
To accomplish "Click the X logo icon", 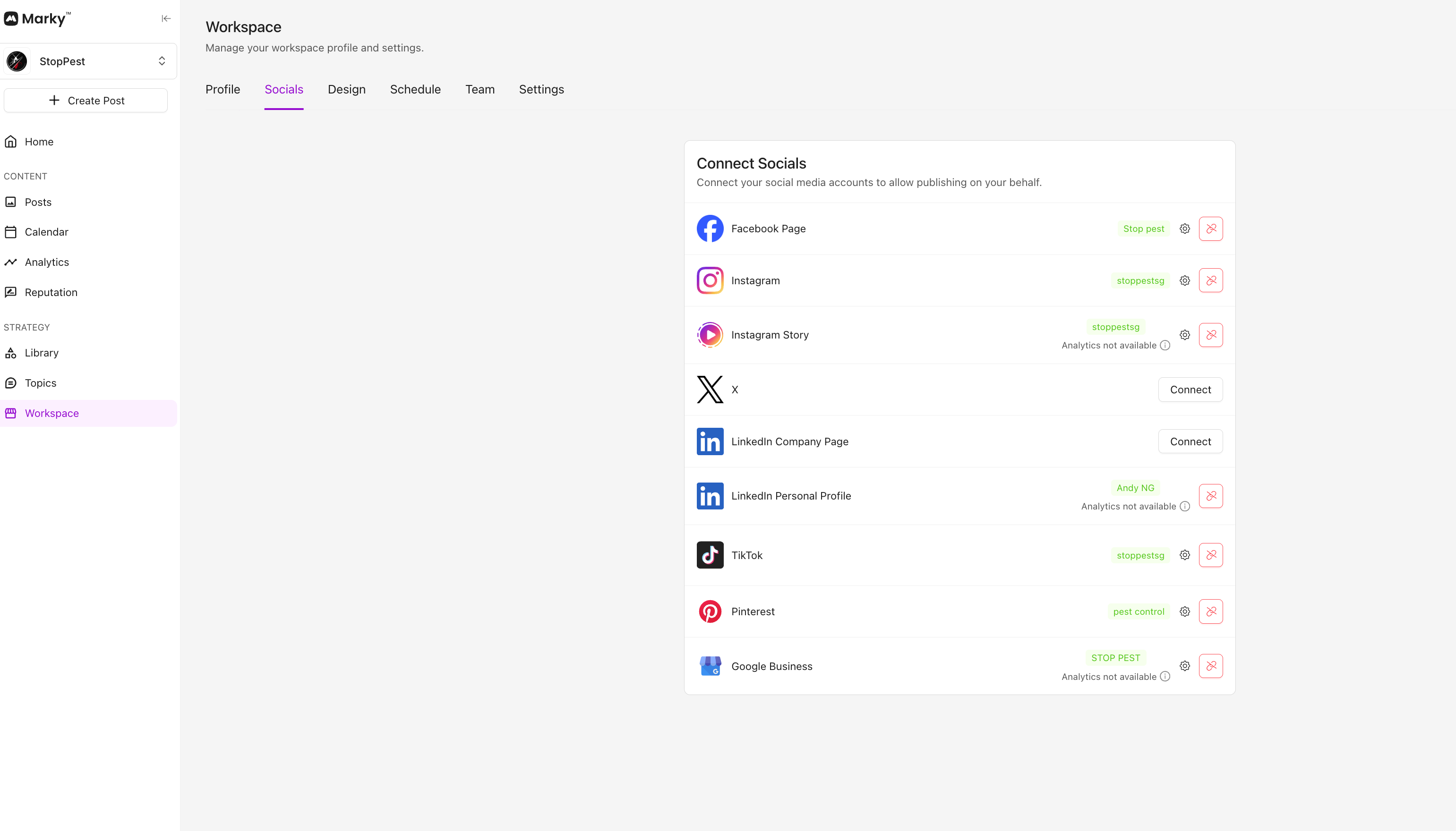I will [x=710, y=390].
